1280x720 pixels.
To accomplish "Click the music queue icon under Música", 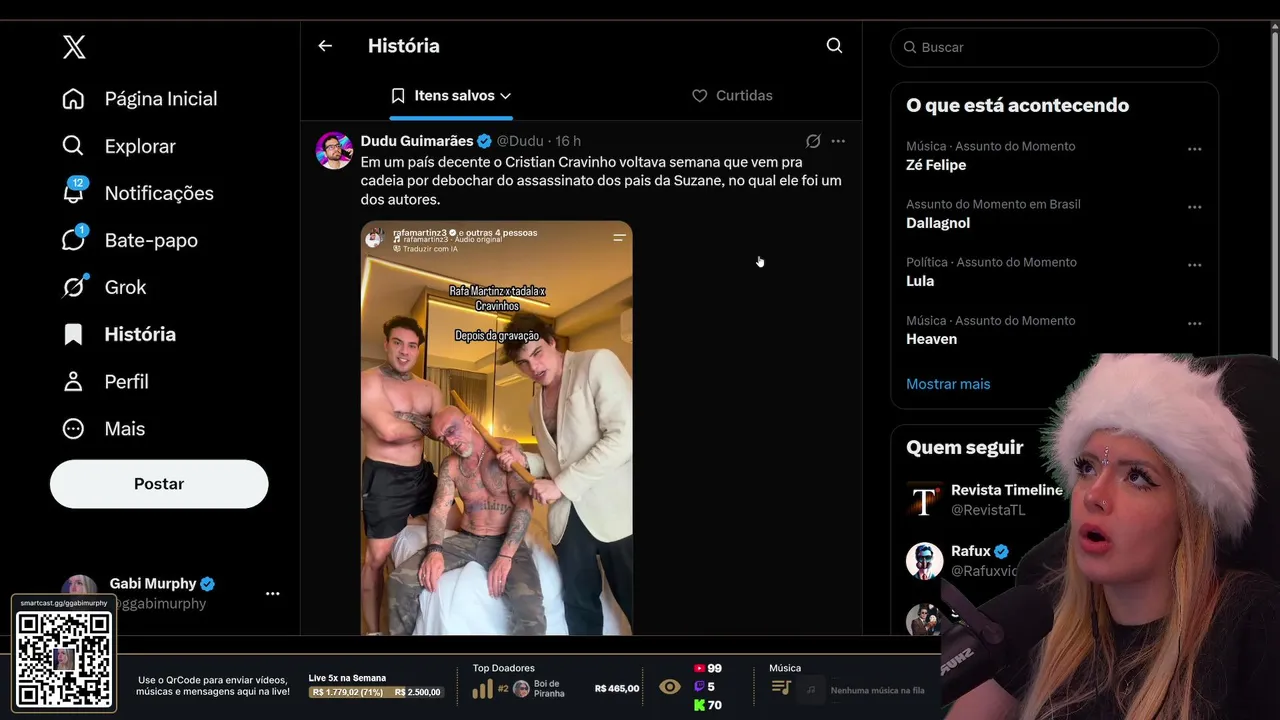I will (782, 688).
